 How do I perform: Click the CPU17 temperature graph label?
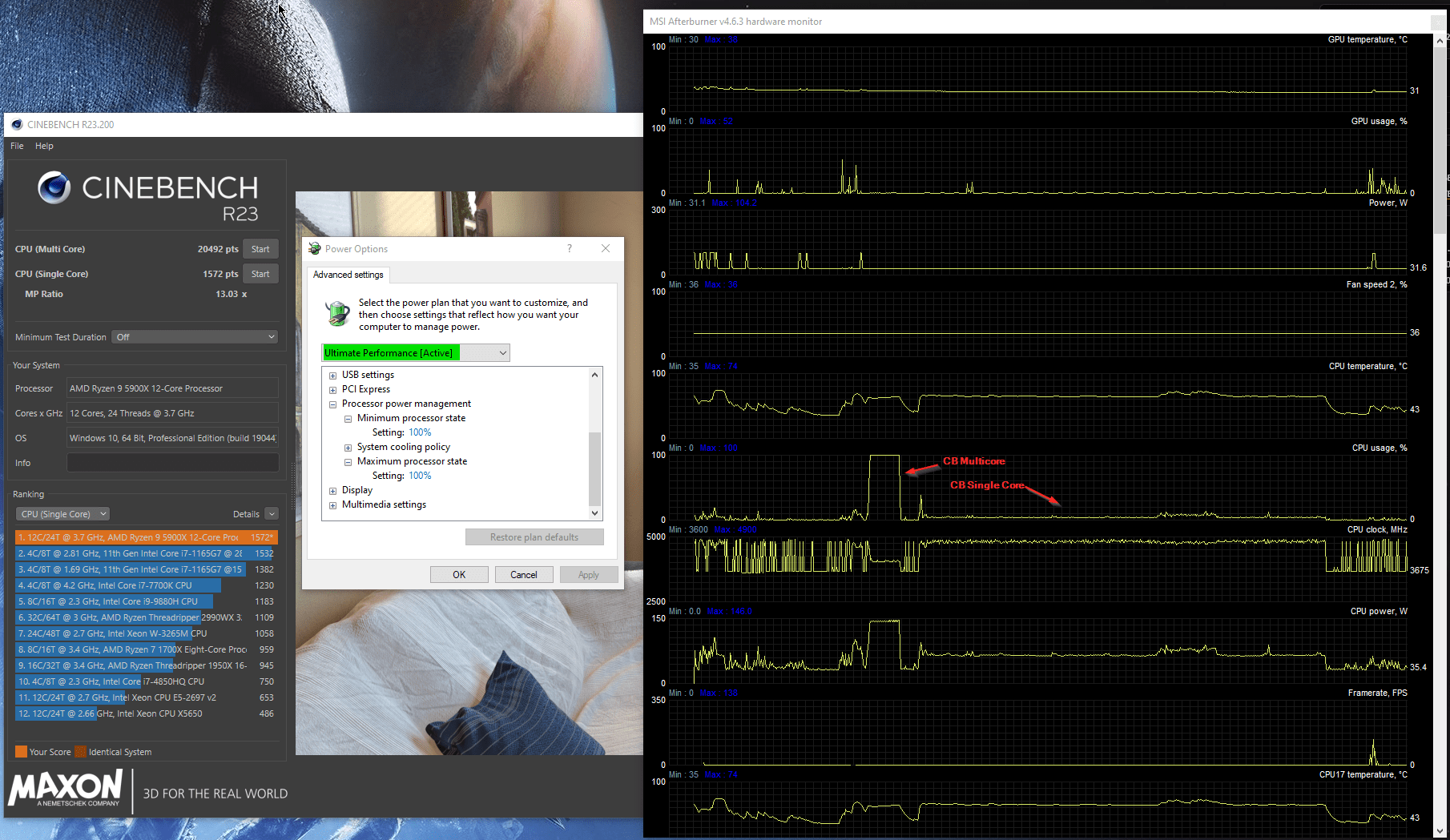1363,774
